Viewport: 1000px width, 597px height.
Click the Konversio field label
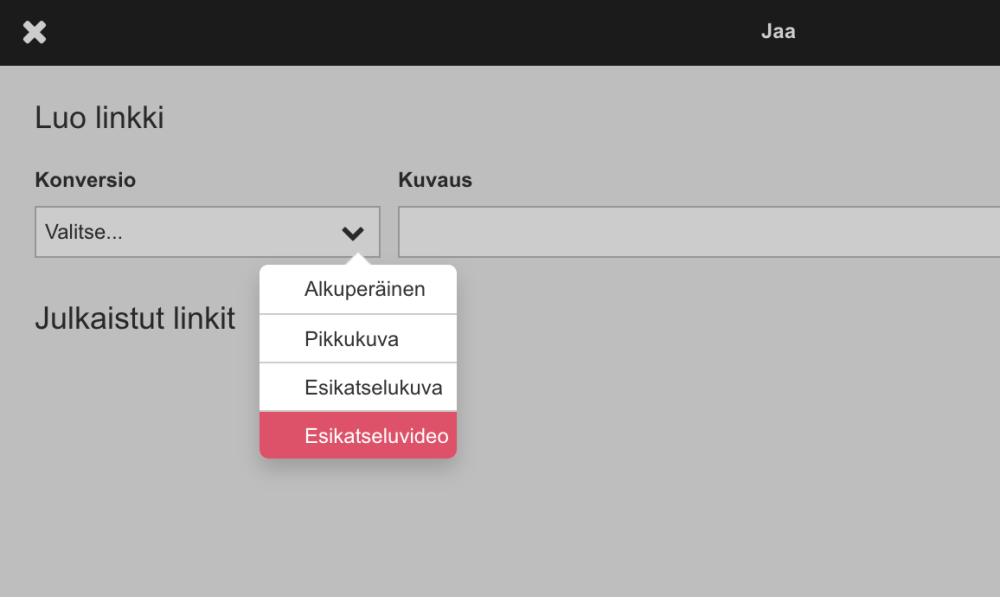pyautogui.click(x=85, y=180)
